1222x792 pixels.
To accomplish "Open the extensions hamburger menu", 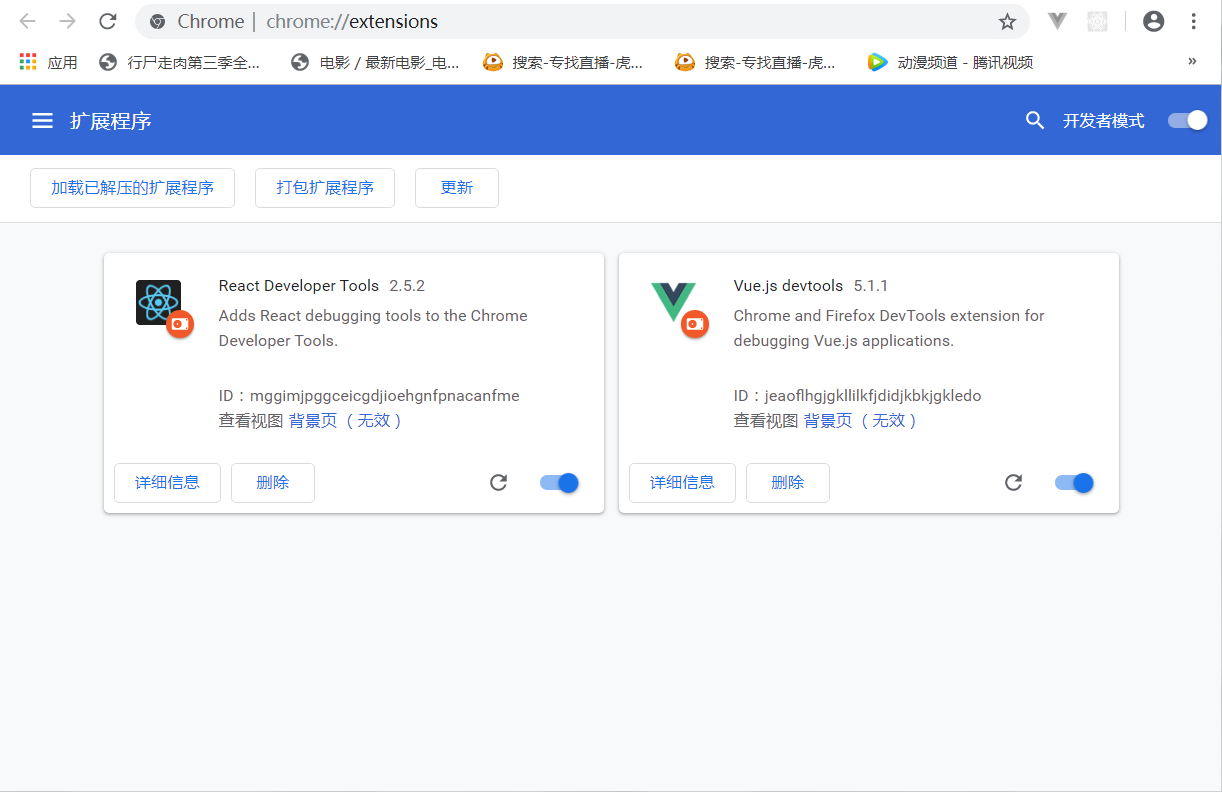I will (42, 121).
